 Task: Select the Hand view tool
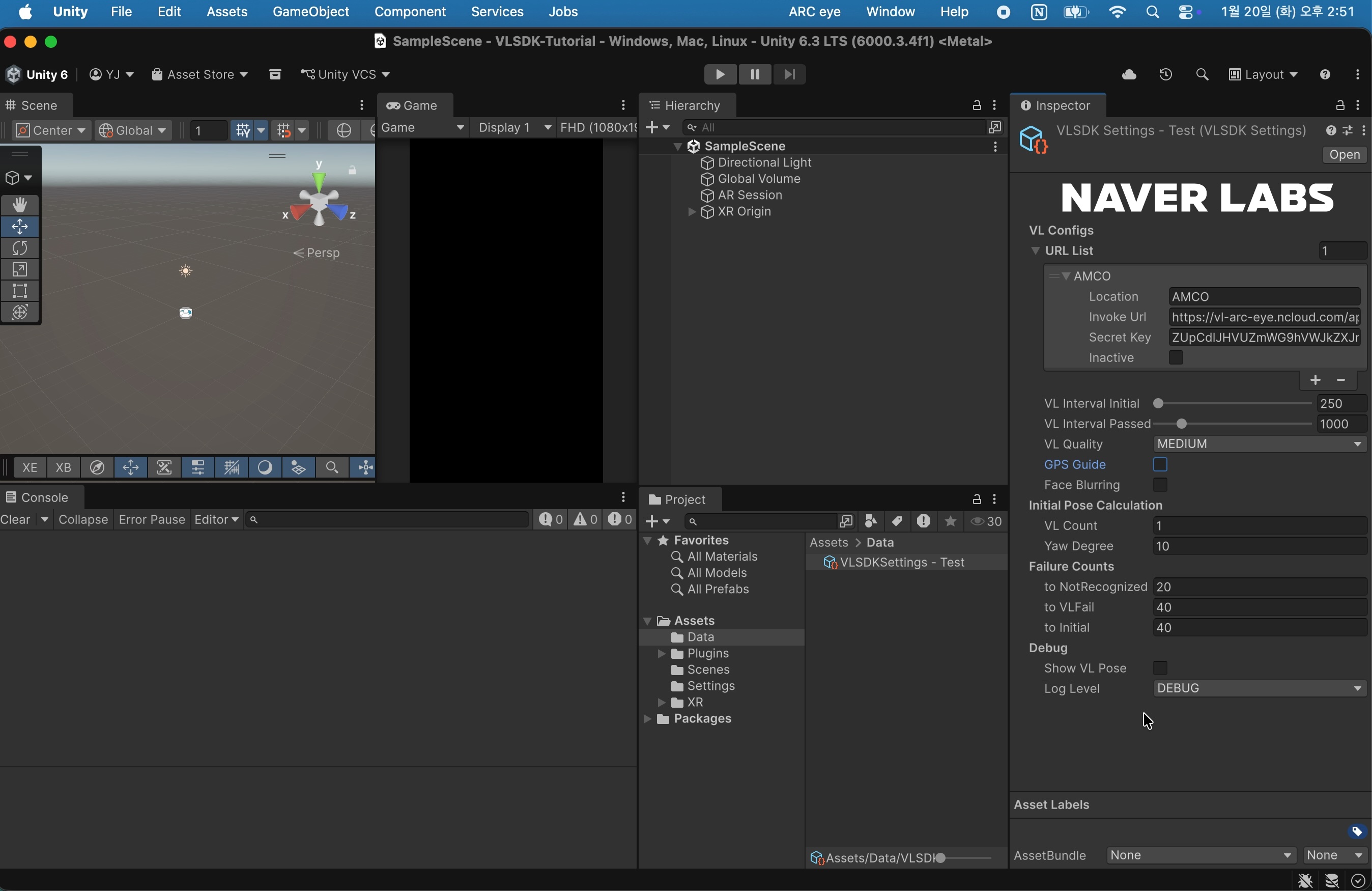20,205
